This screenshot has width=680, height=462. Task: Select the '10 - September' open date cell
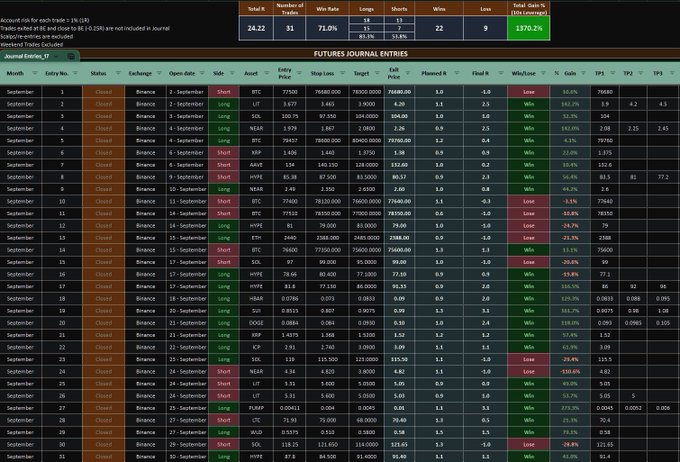click(x=187, y=189)
